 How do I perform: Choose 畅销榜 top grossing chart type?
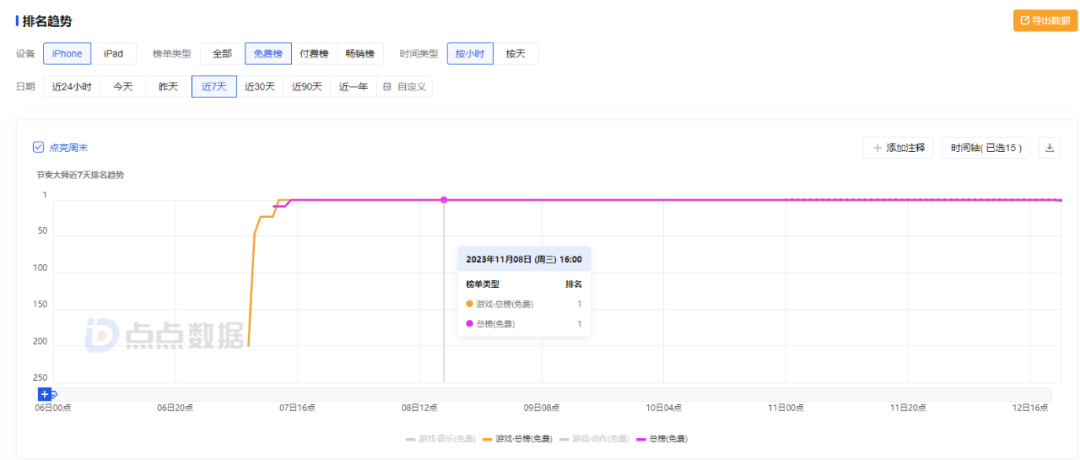coord(360,54)
